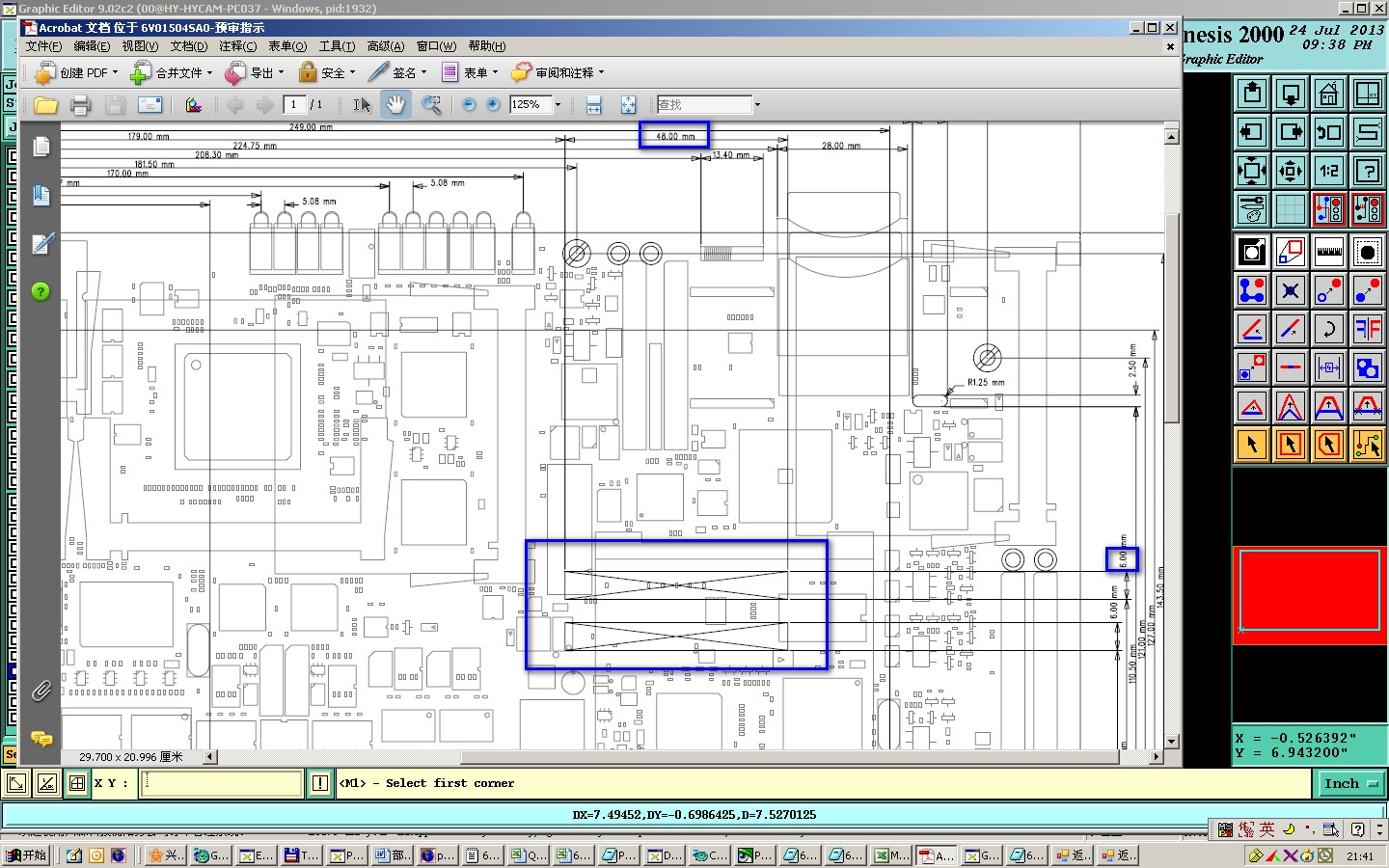Click the mirror F flip icon

(1368, 329)
